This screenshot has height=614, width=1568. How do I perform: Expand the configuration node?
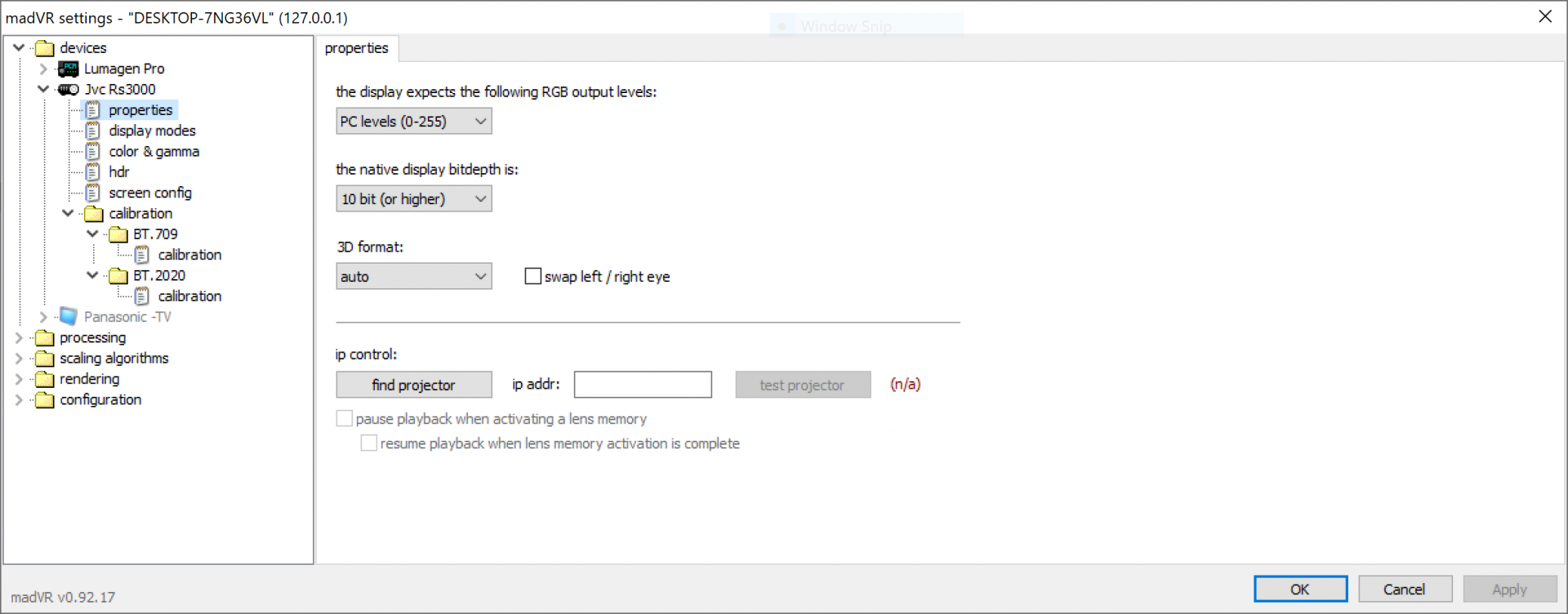click(x=19, y=399)
